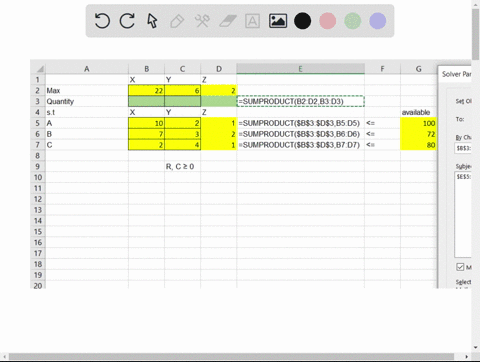
Task: Click yellow cell with value 6 in row 2
Action: (182, 90)
